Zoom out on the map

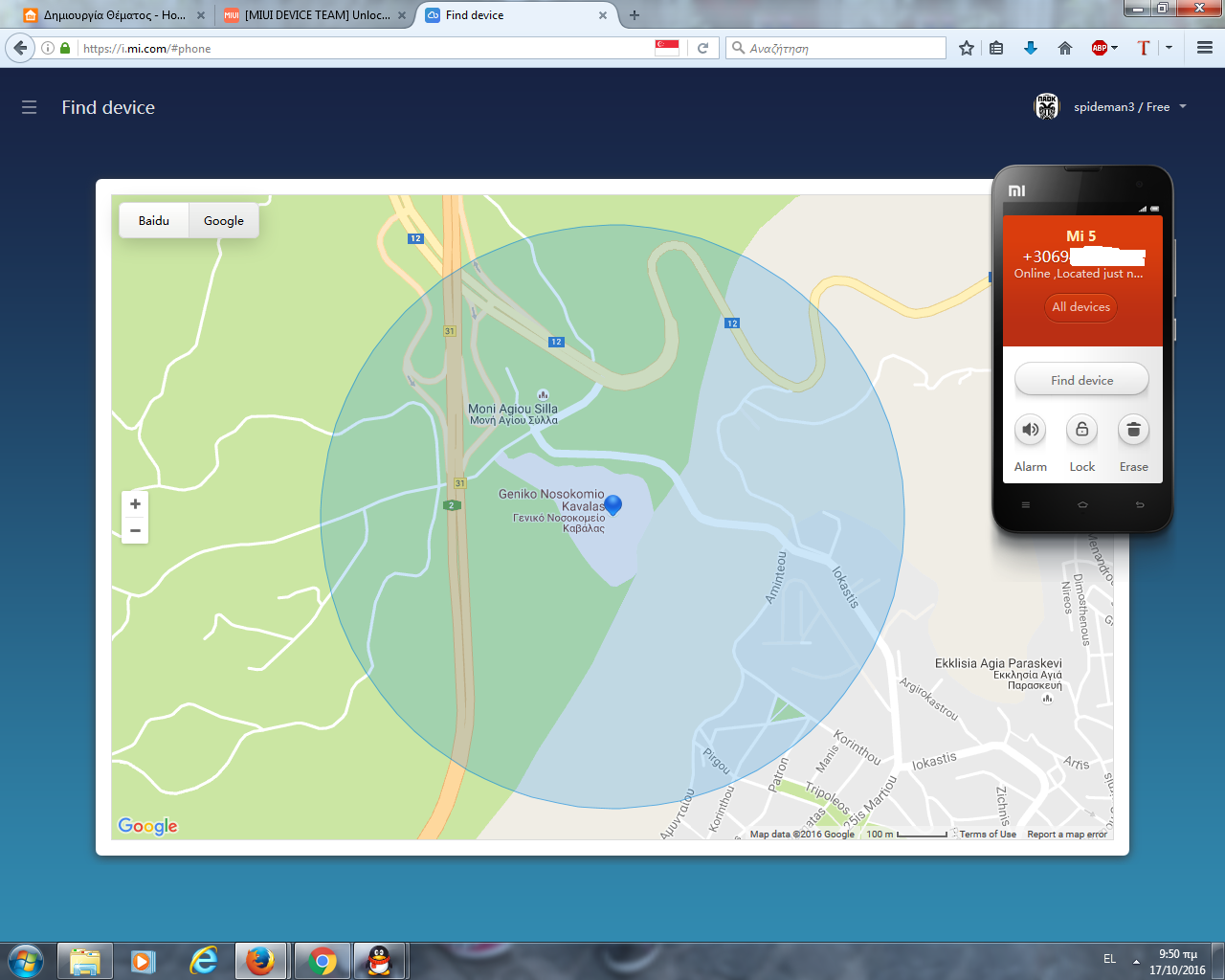[135, 530]
